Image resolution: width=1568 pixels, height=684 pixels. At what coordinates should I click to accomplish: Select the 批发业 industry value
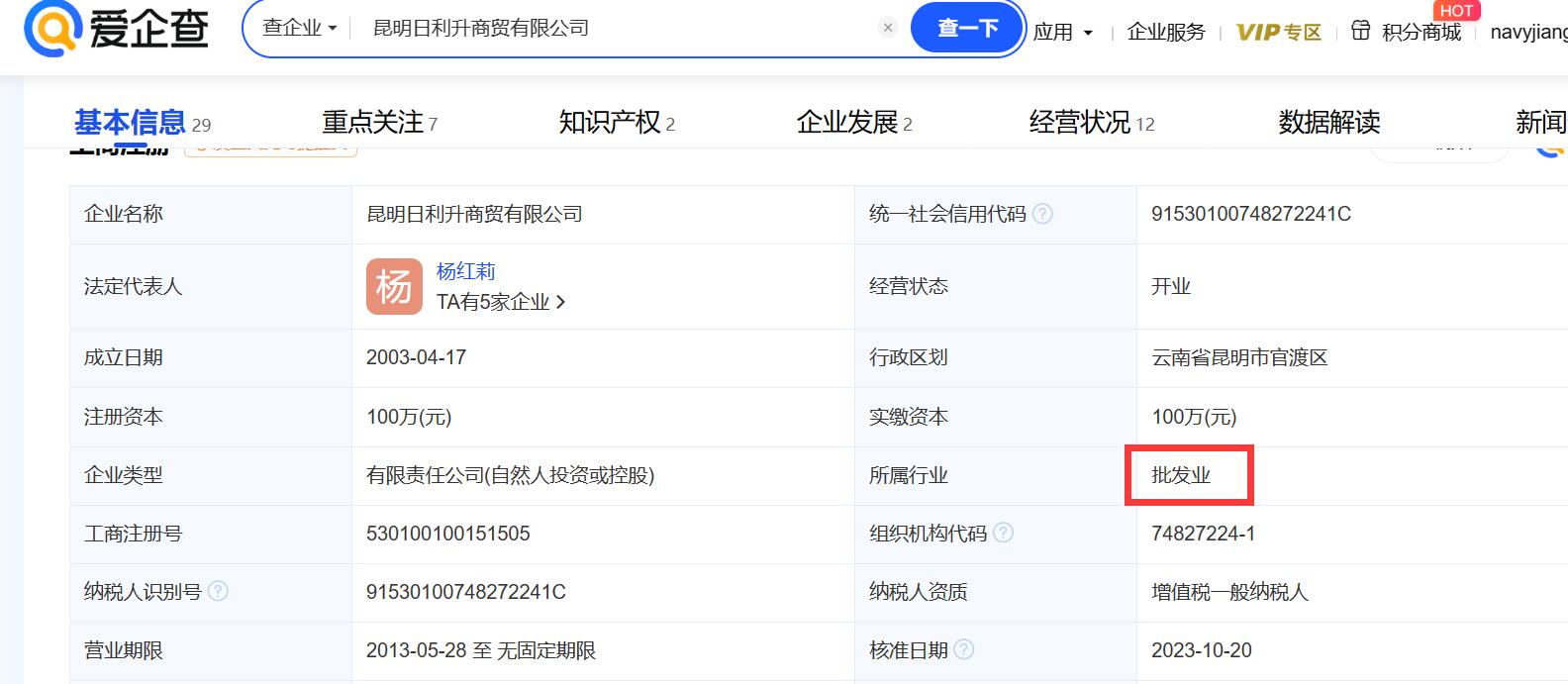1181,475
